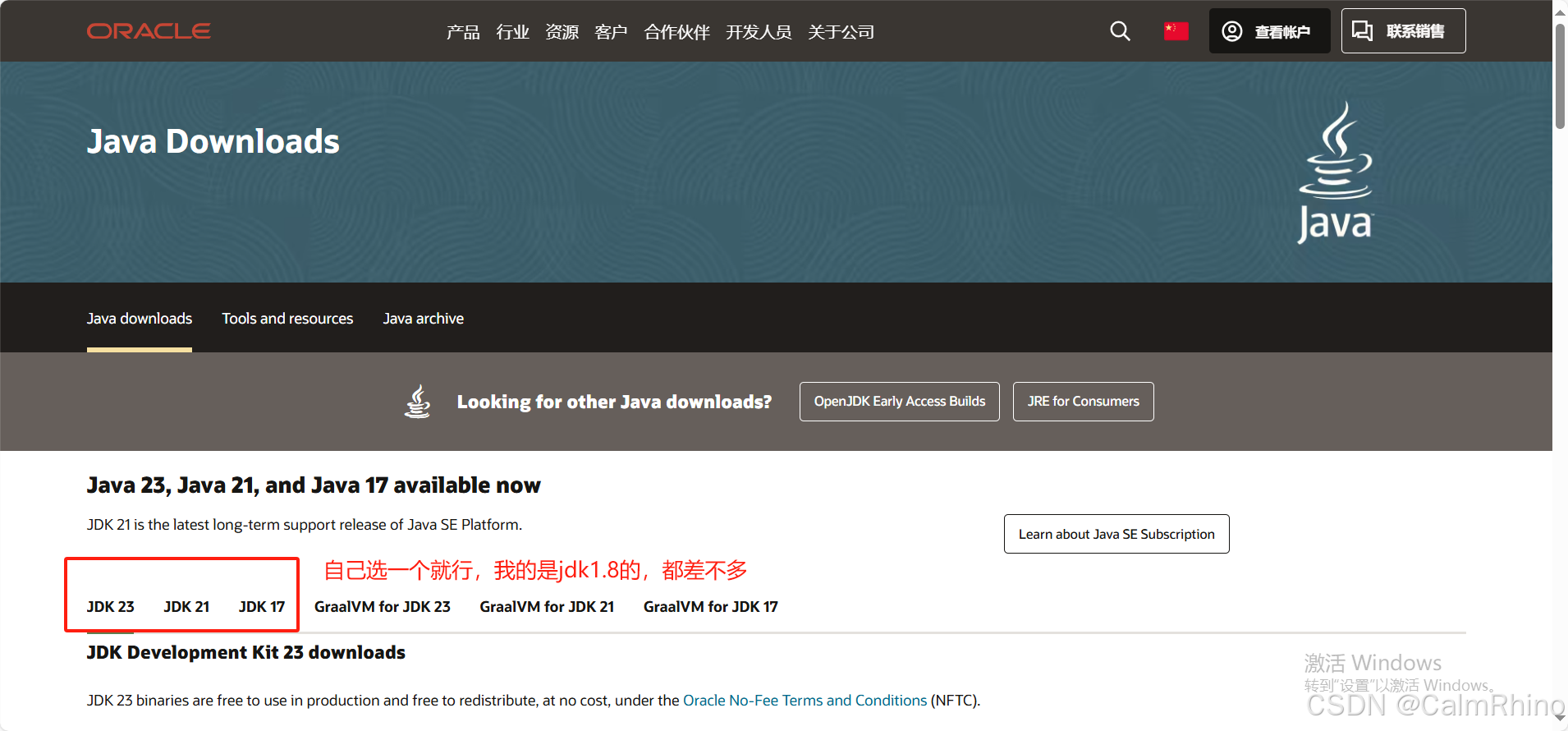Image resolution: width=1568 pixels, height=731 pixels.
Task: Select the GraalVM for JDK 17 tab
Action: tap(711, 607)
